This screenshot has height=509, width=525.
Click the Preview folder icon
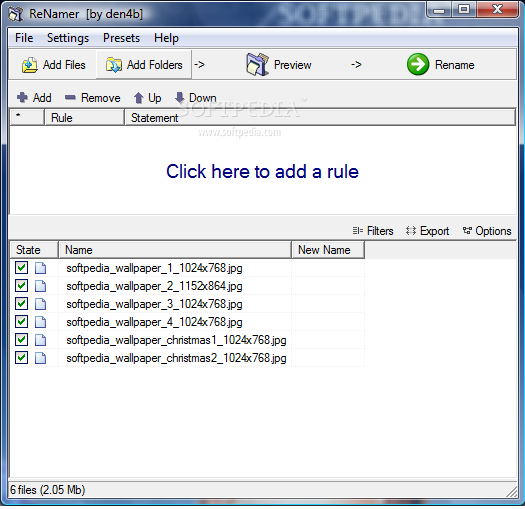tap(257, 64)
